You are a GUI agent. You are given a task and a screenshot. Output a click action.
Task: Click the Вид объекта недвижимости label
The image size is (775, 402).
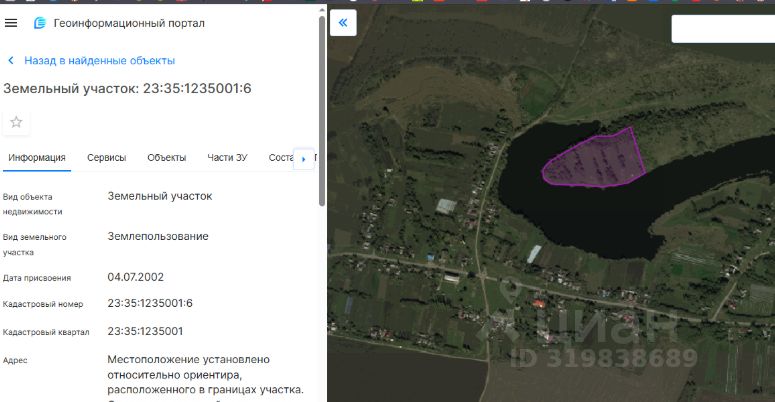tap(33, 204)
